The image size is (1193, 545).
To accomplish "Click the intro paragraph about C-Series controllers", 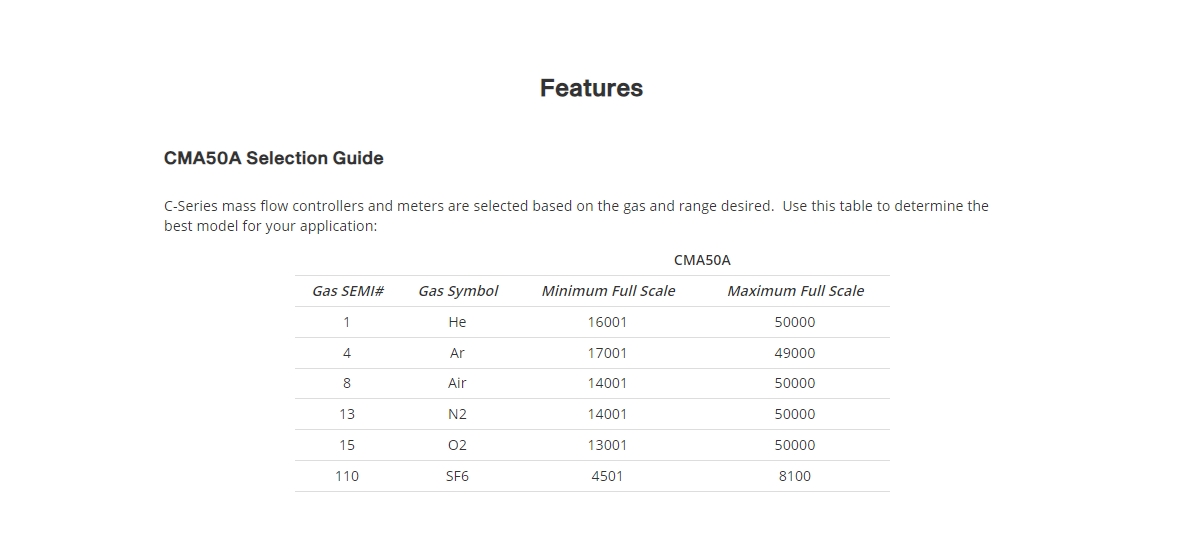I will (x=575, y=215).
